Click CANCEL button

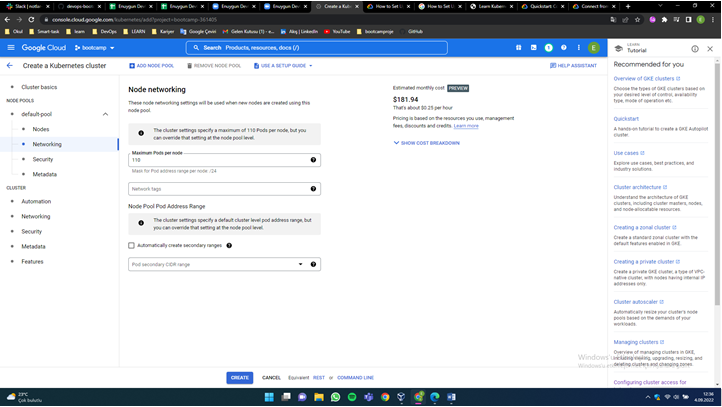tap(271, 378)
